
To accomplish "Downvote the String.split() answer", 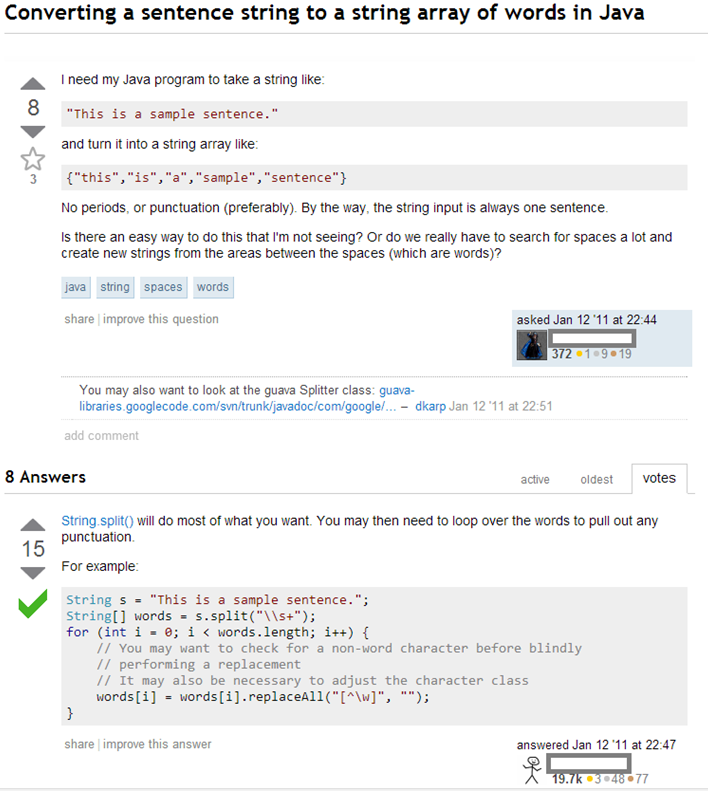I will point(33,573).
